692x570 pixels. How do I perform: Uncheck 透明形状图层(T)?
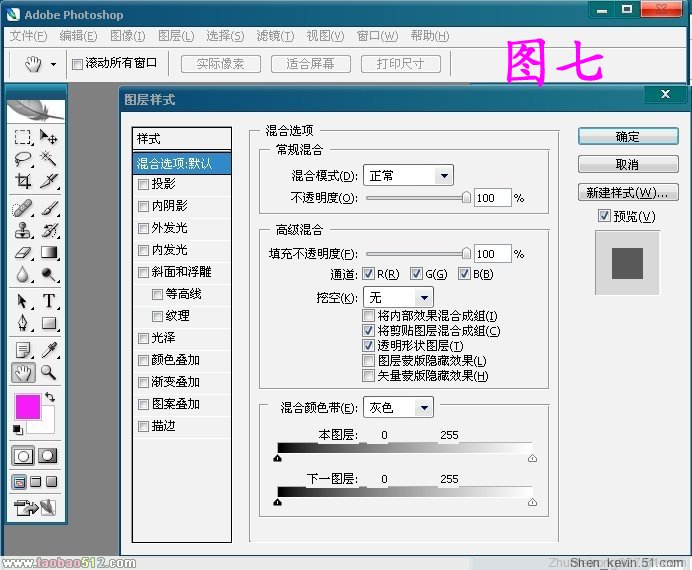[x=368, y=345]
